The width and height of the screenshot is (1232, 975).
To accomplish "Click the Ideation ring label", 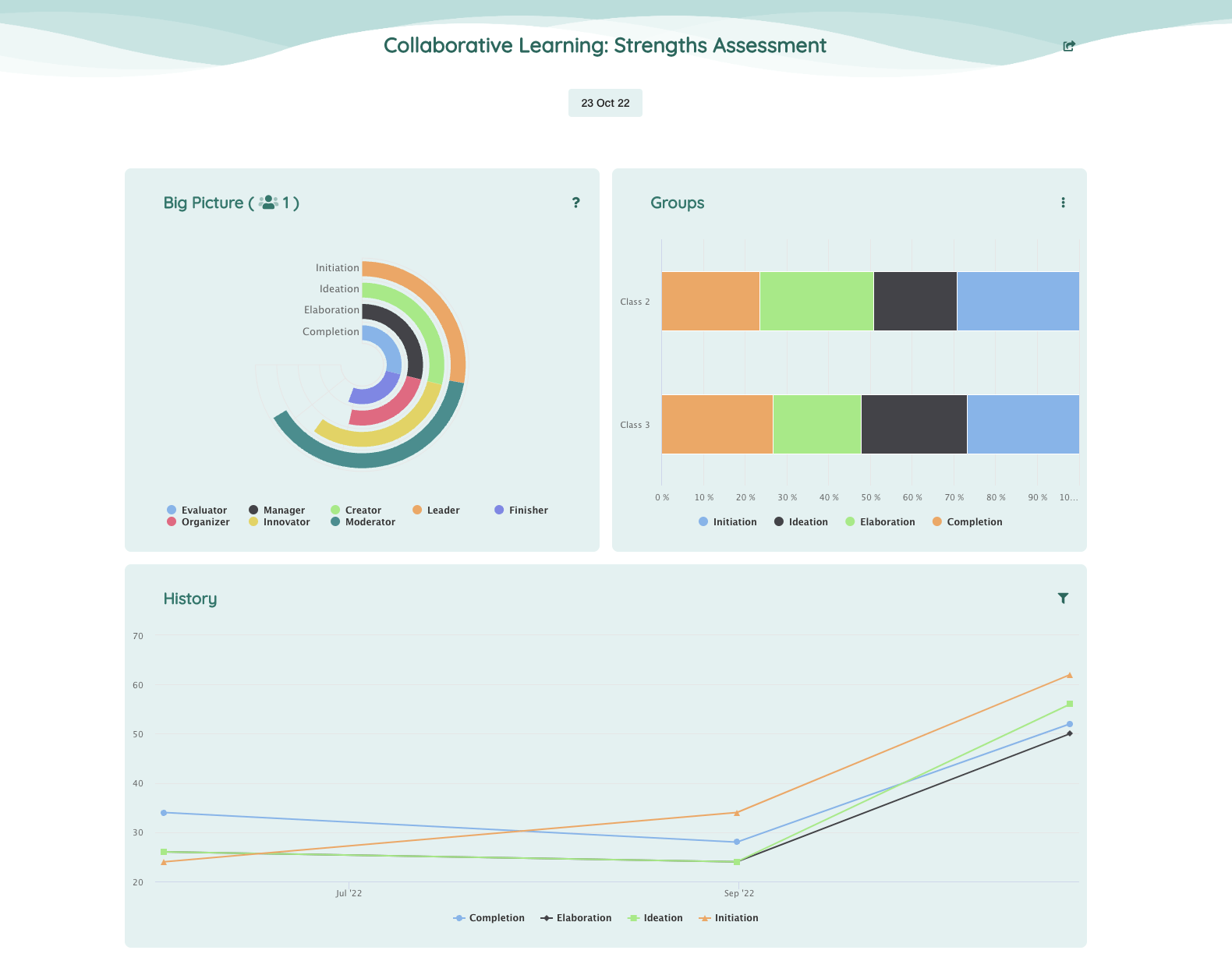I will pos(339,288).
